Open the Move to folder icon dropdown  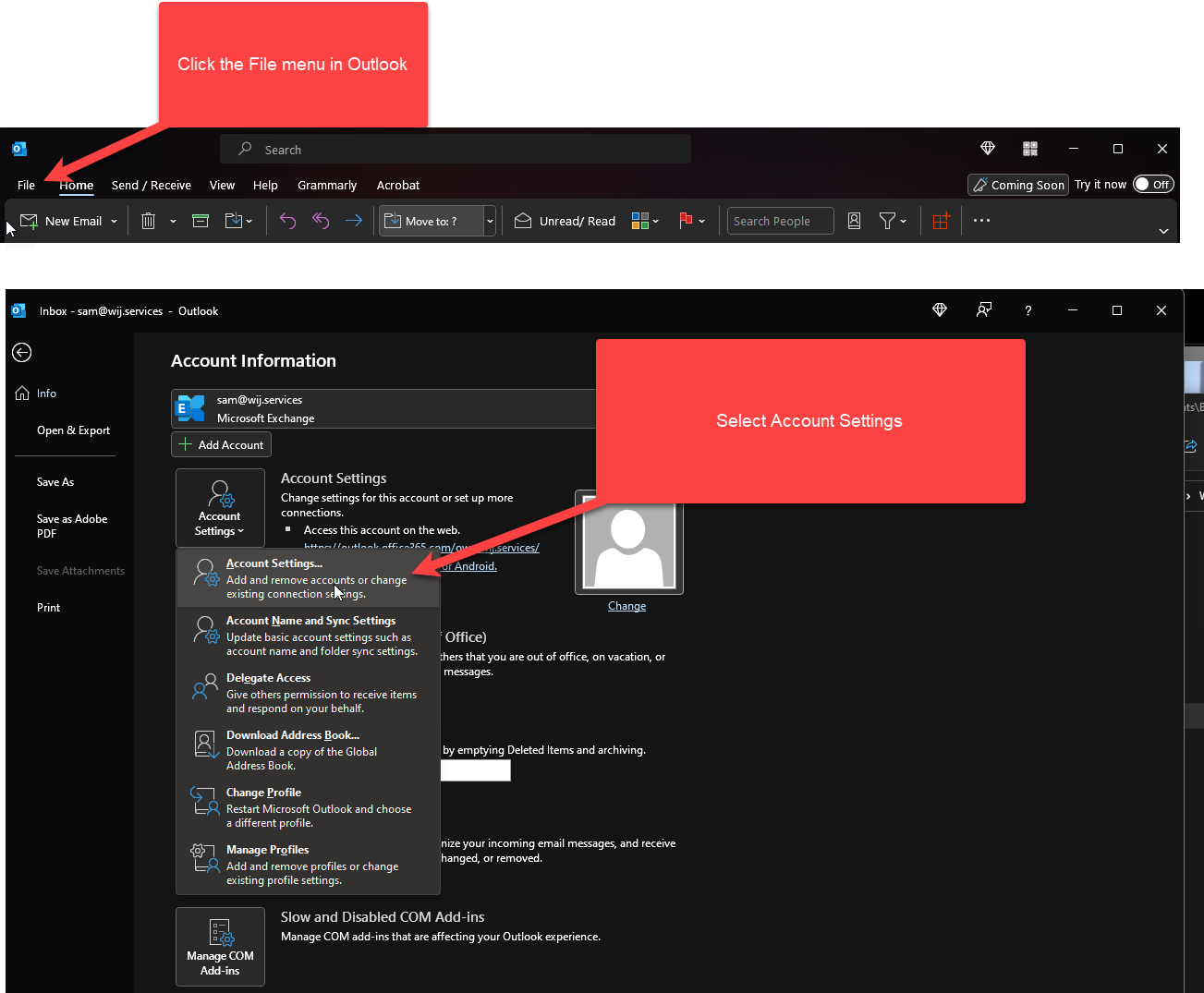coord(238,221)
